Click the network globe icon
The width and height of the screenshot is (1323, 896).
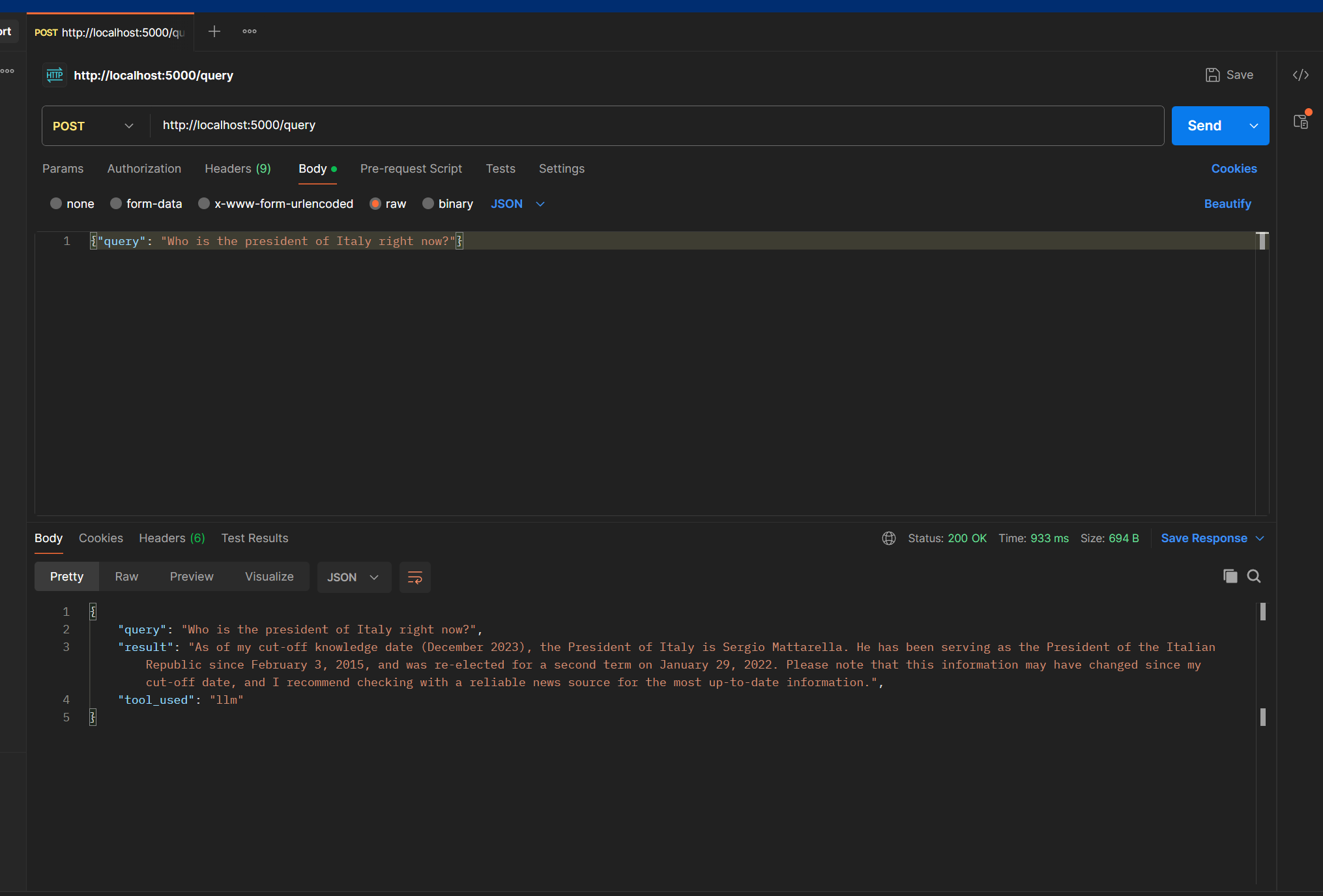point(888,538)
